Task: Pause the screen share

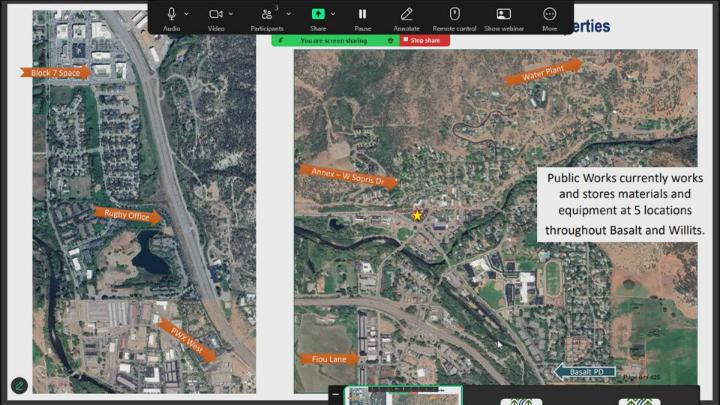Action: tap(362, 14)
